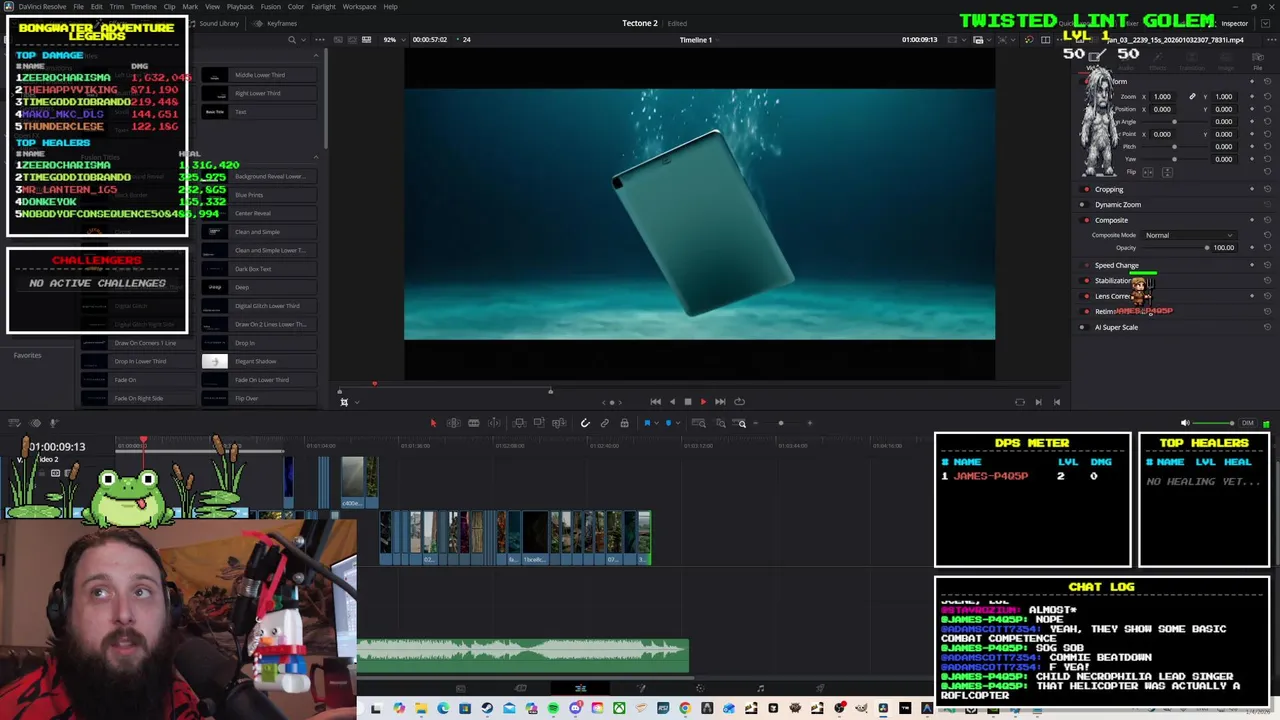Image resolution: width=1280 pixels, height=720 pixels.
Task: Jump to the first frame
Action: tap(655, 402)
